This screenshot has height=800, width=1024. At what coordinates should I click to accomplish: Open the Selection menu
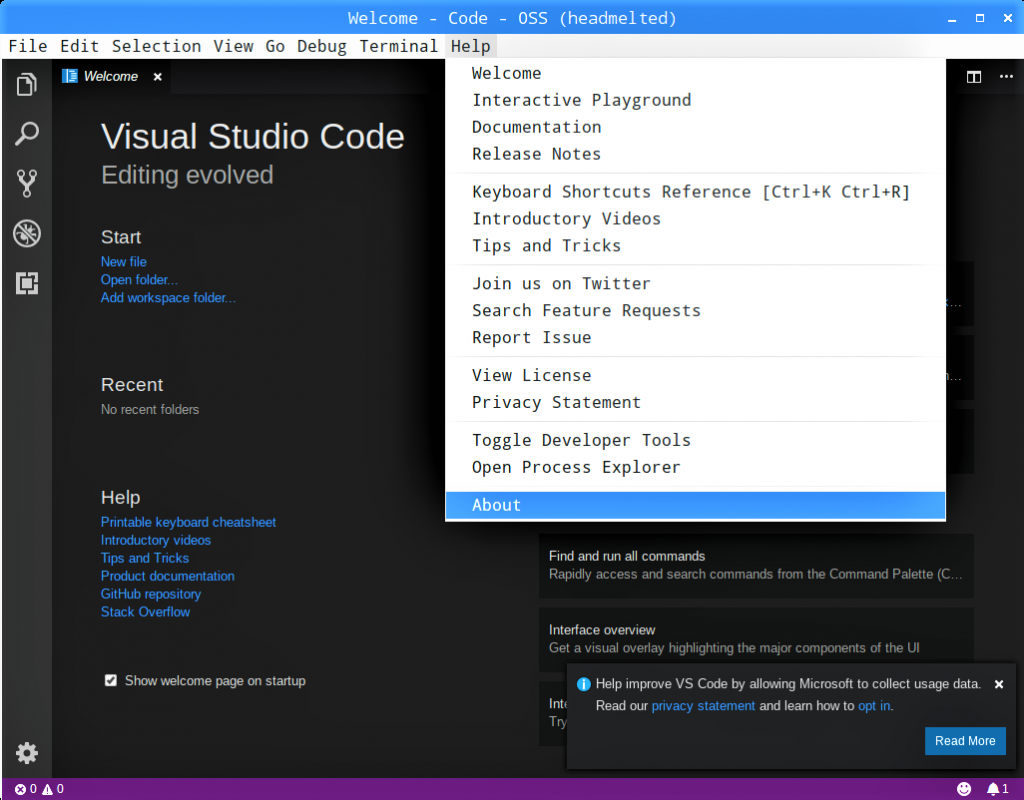pos(156,46)
